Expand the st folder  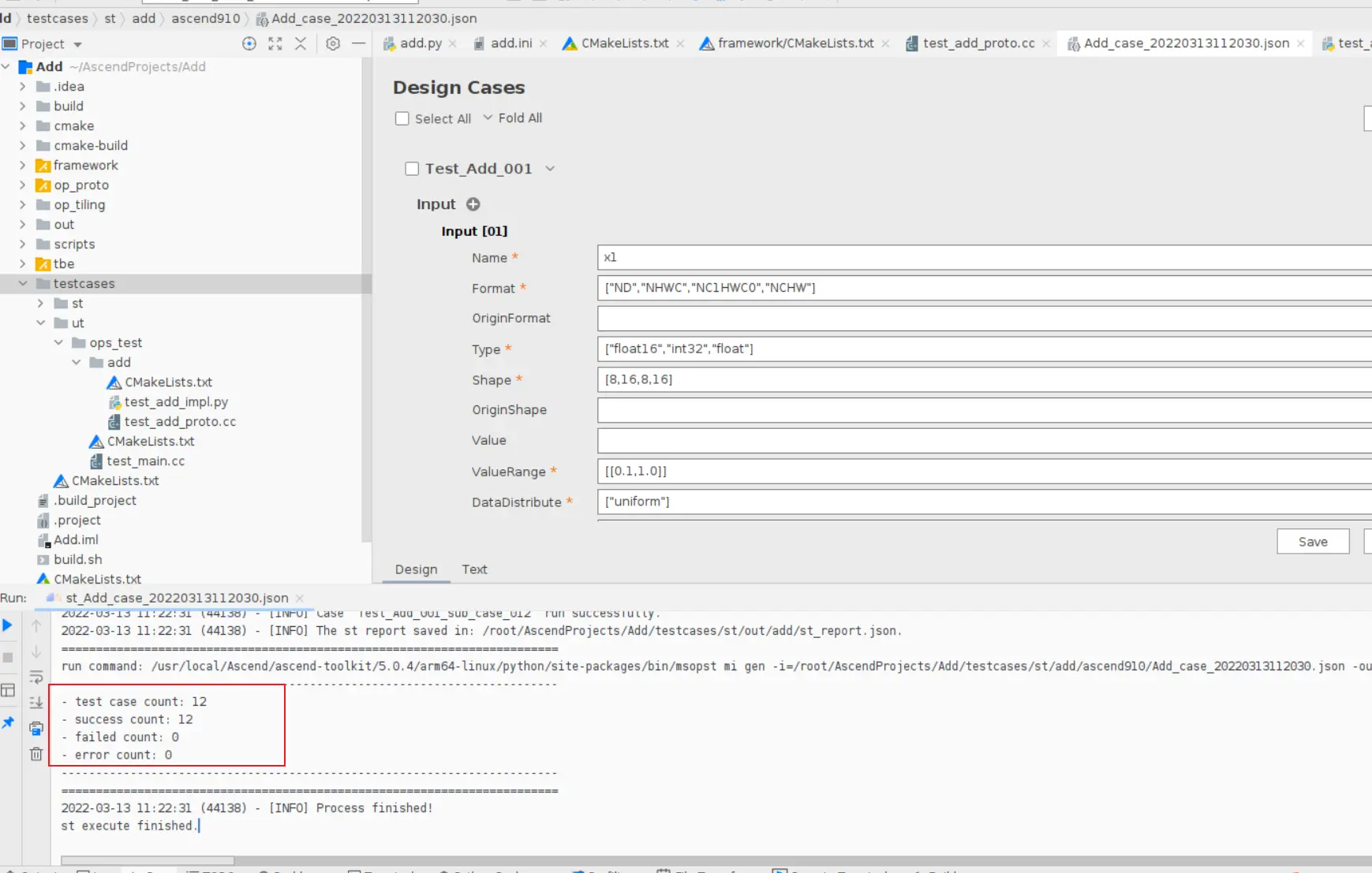coord(41,304)
